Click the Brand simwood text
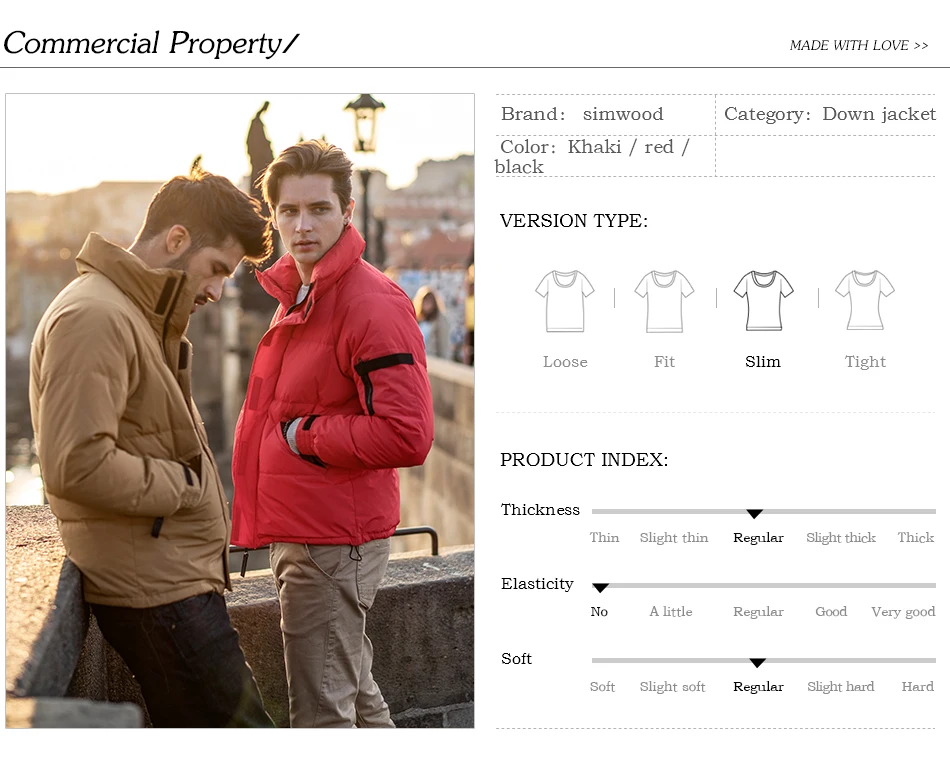This screenshot has width=950, height=778. click(x=582, y=114)
